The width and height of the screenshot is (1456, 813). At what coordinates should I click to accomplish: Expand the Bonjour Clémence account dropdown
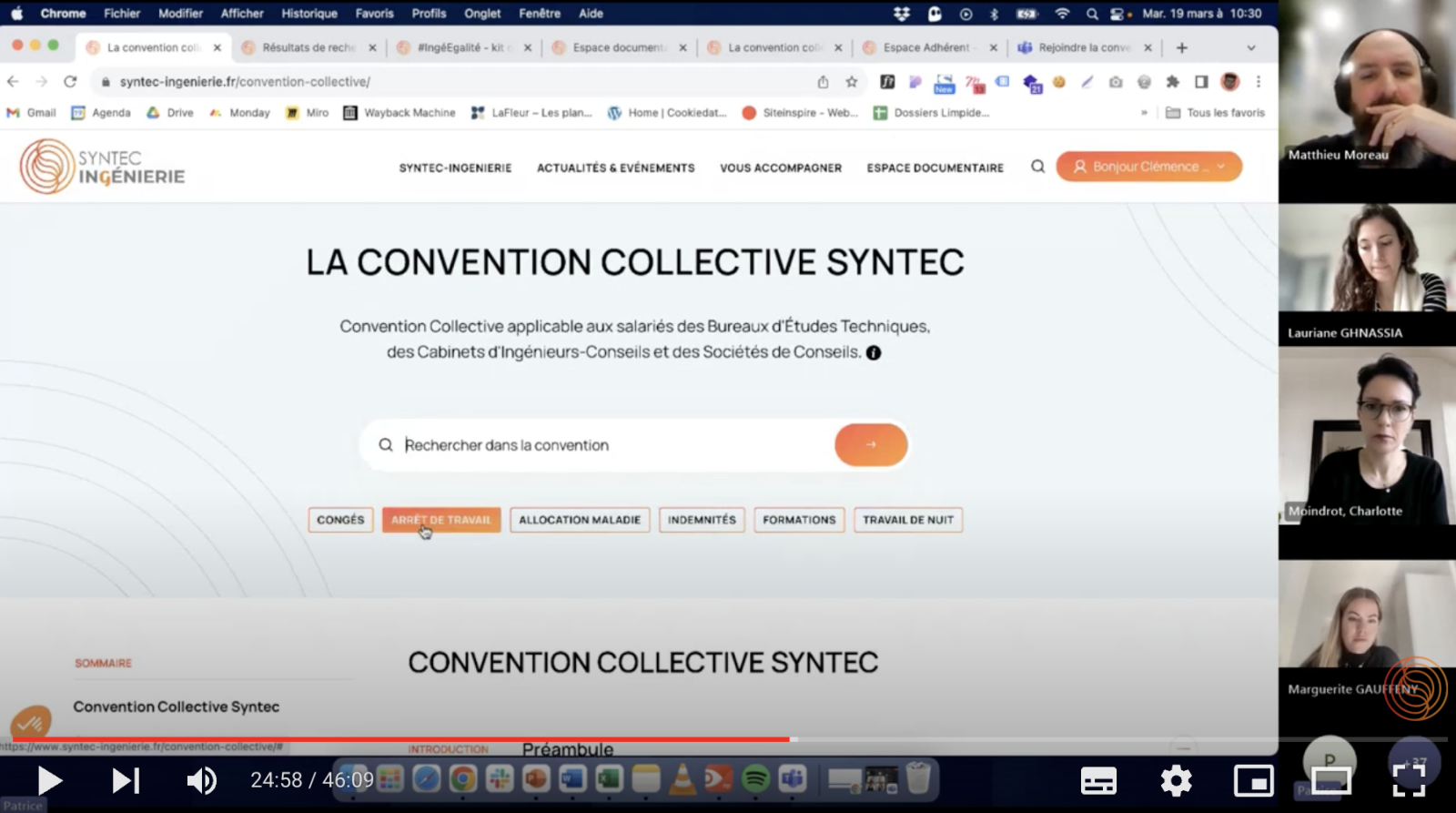(x=1148, y=167)
